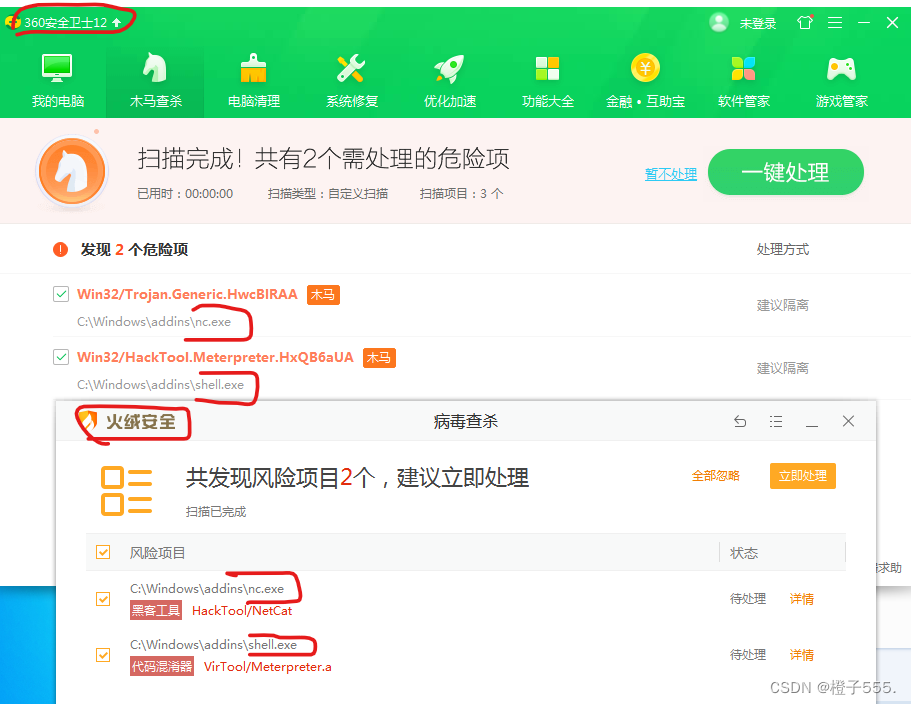The image size is (911, 704).
Task: Open 系统修复 wrench icon
Action: pyautogui.click(x=352, y=80)
